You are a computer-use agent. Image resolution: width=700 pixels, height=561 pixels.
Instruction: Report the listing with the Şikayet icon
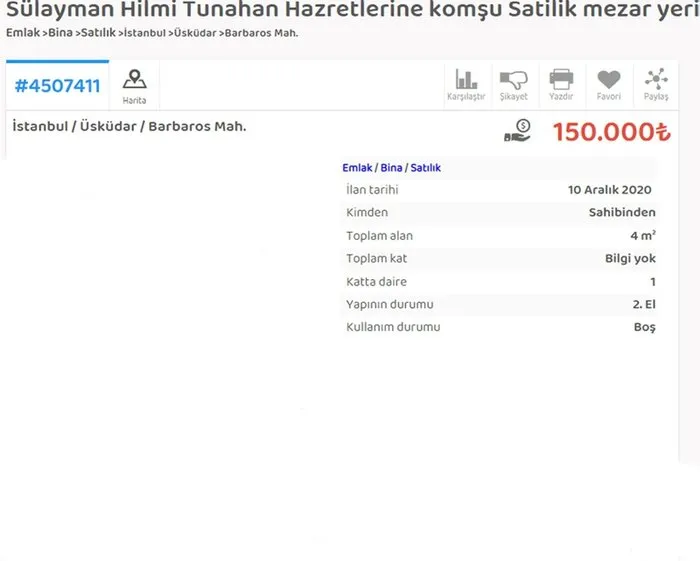coord(513,84)
